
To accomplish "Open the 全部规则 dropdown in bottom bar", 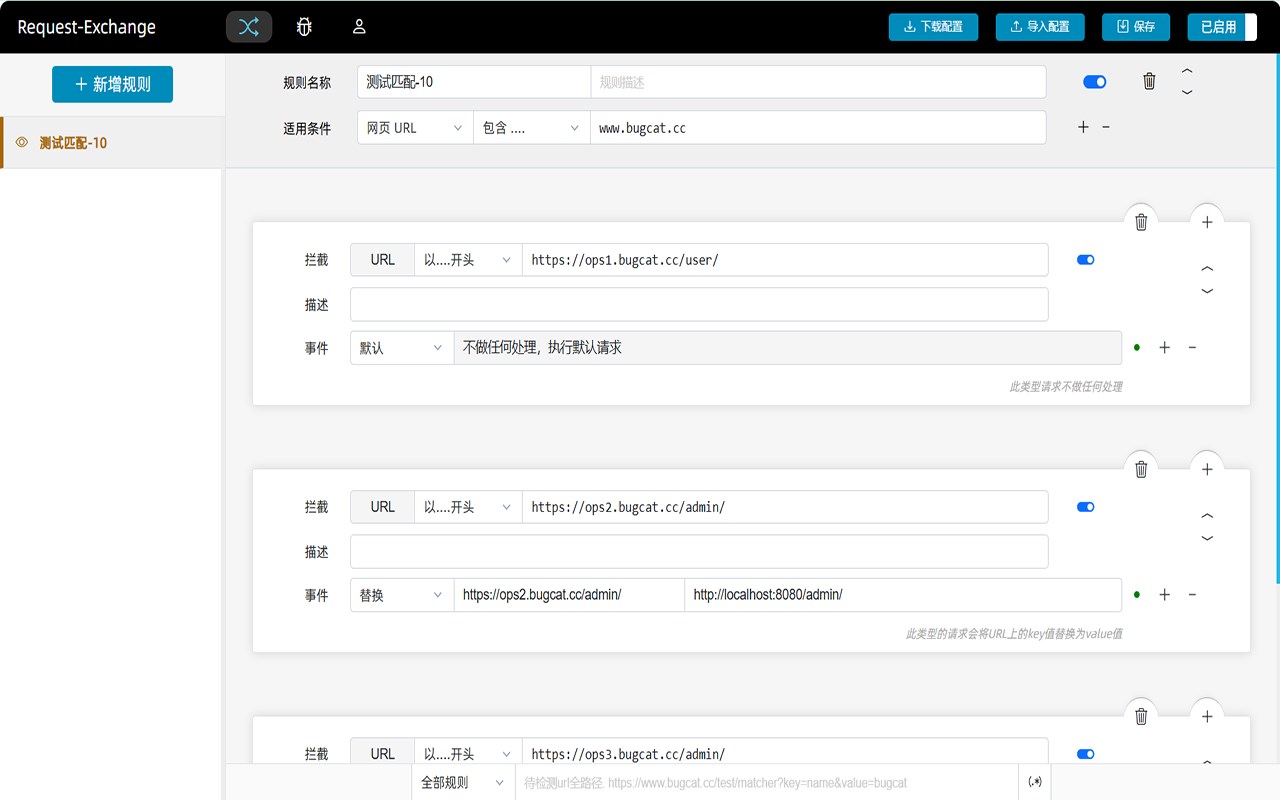I will (464, 782).
